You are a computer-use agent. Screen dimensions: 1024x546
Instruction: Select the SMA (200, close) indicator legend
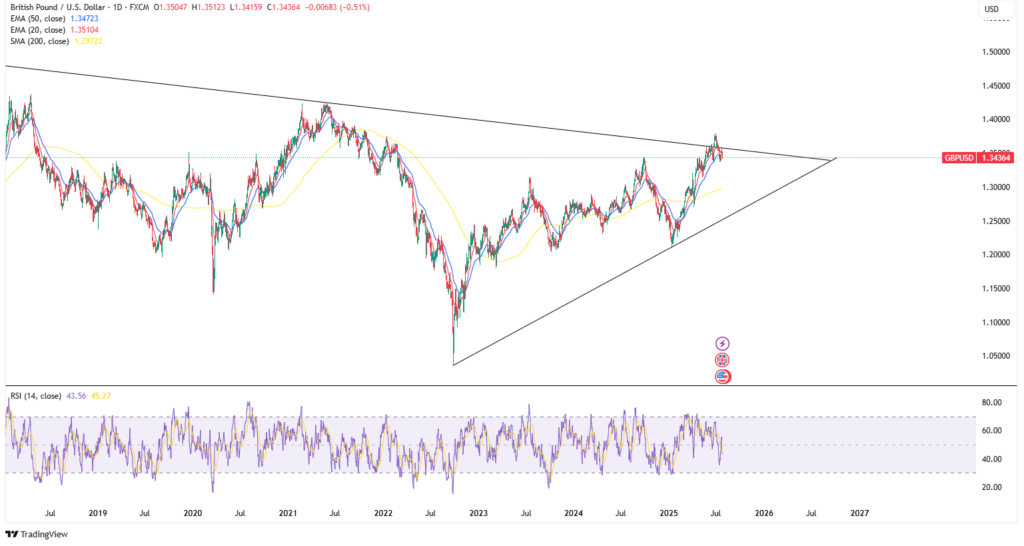pyautogui.click(x=39, y=40)
